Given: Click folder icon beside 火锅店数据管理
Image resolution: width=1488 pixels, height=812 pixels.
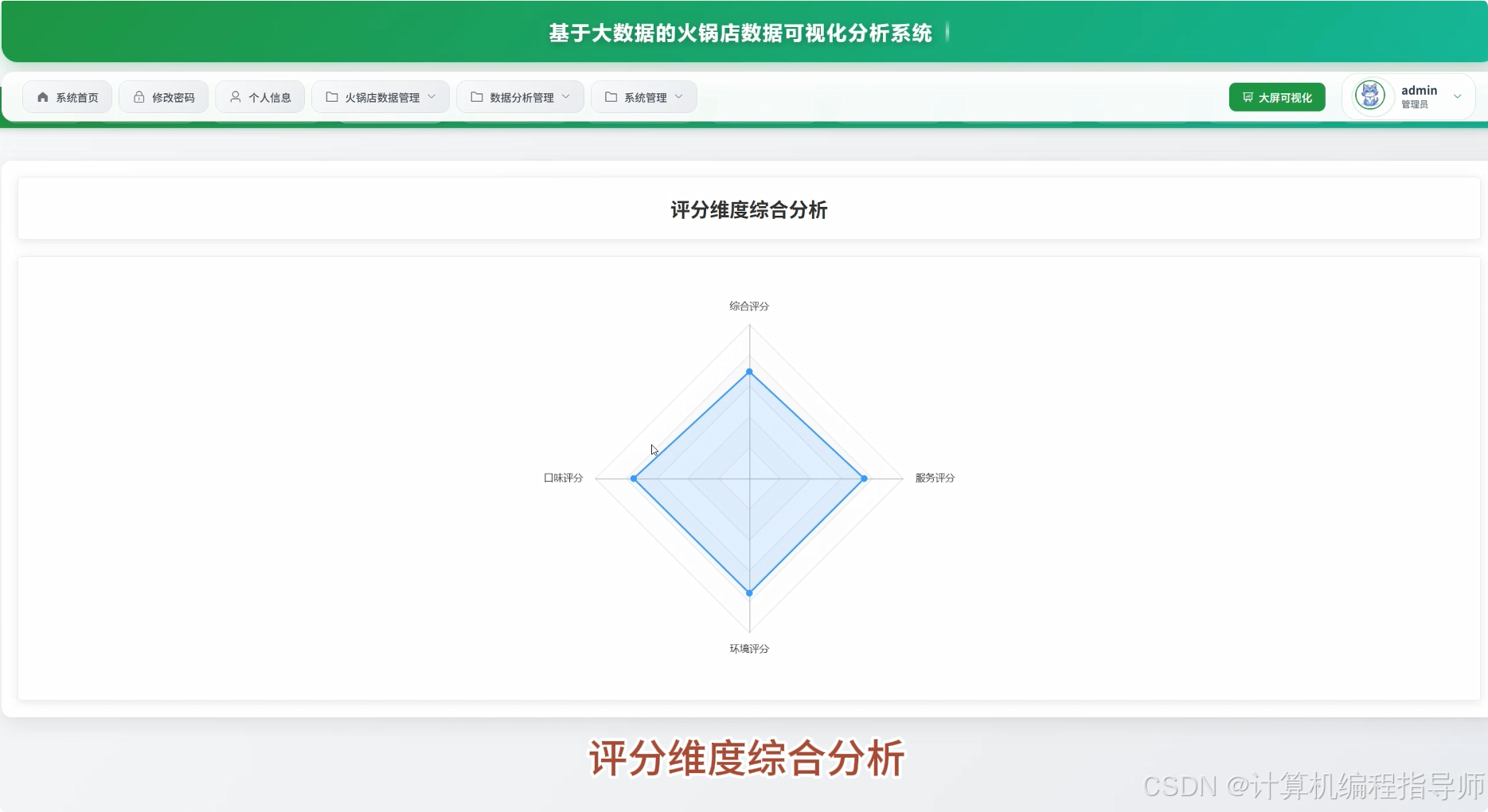Looking at the screenshot, I should 332,97.
